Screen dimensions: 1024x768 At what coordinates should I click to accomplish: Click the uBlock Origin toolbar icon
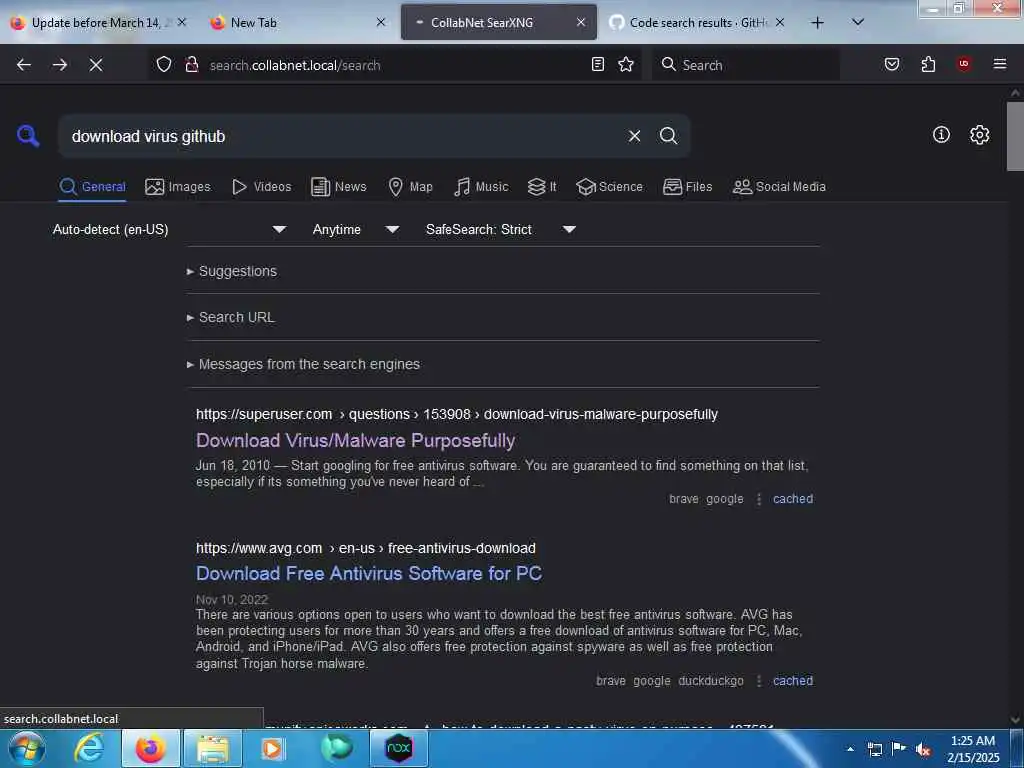click(963, 64)
